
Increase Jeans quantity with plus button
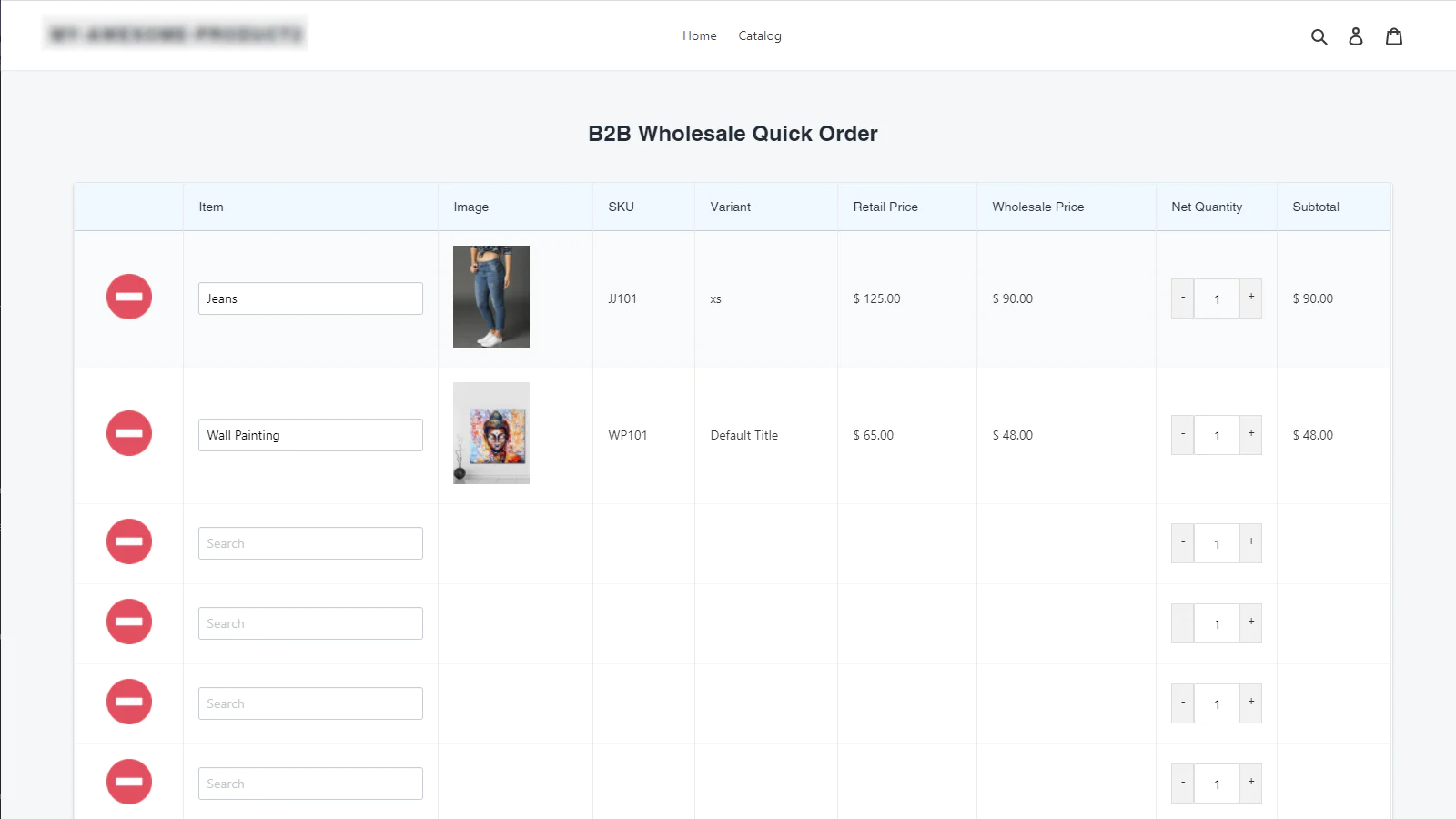click(1251, 298)
